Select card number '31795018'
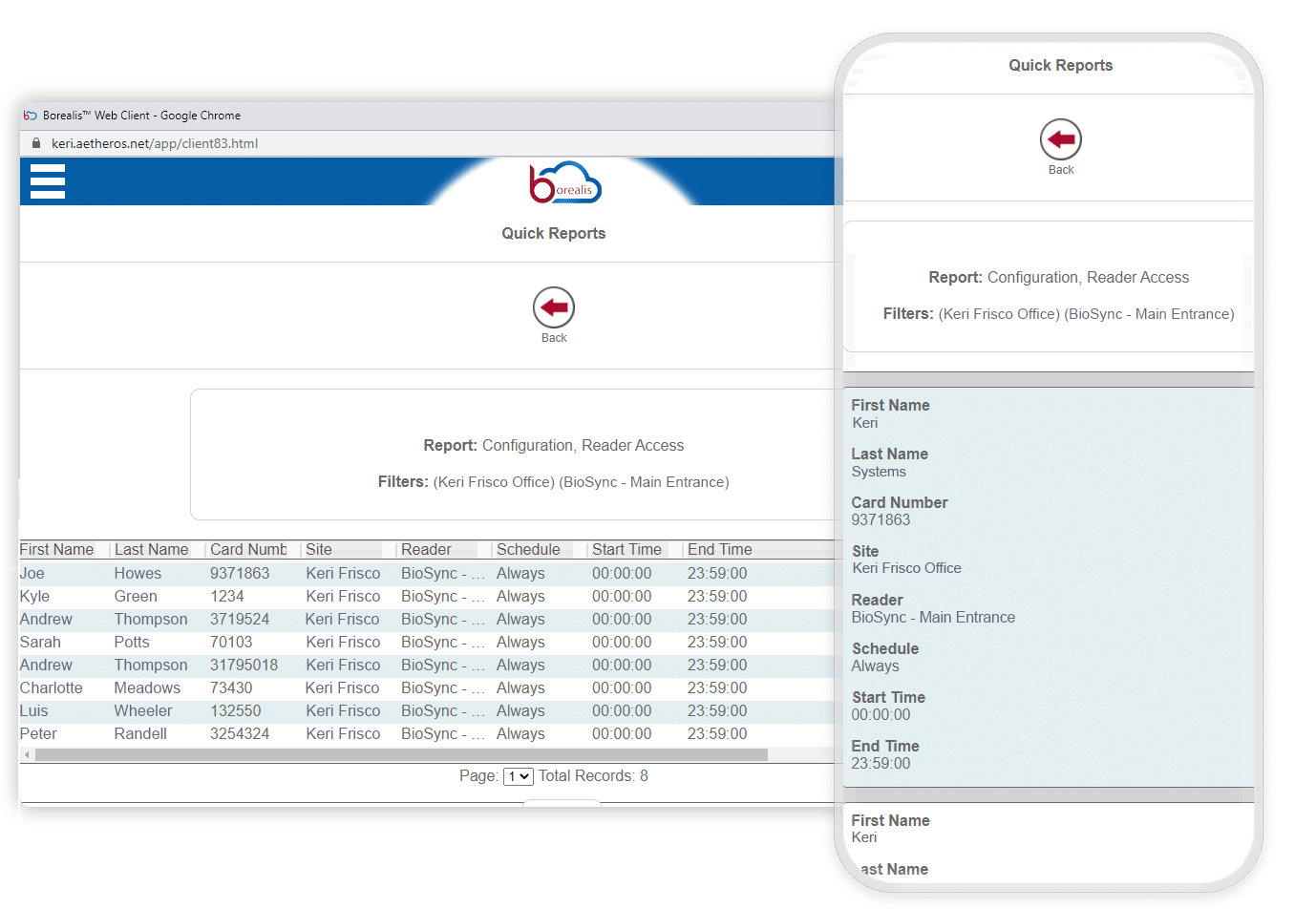The height and width of the screenshot is (909, 1316). click(244, 666)
